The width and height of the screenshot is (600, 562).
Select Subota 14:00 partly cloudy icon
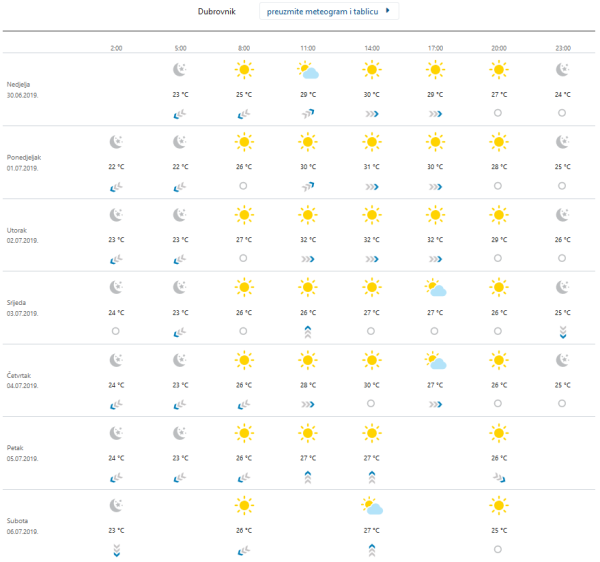point(372,506)
